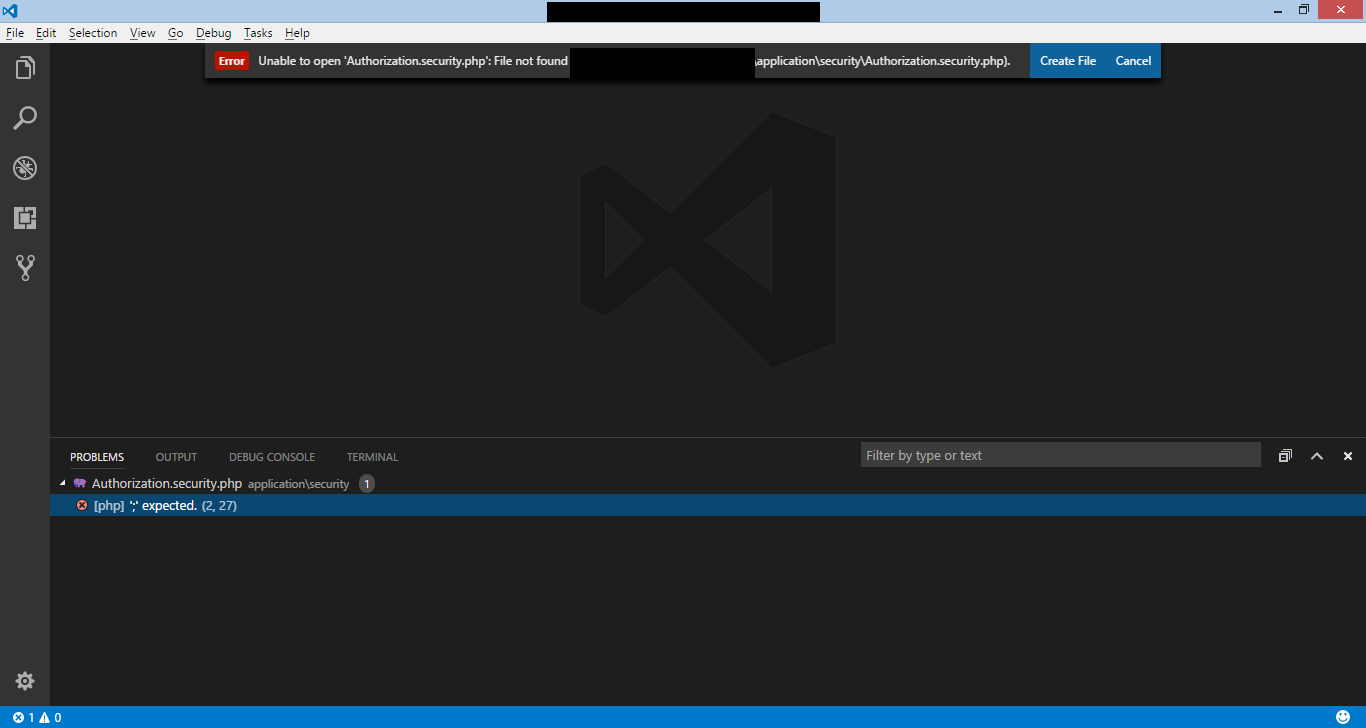Restore down the VS Code window
The width and height of the screenshot is (1366, 728).
click(1304, 10)
